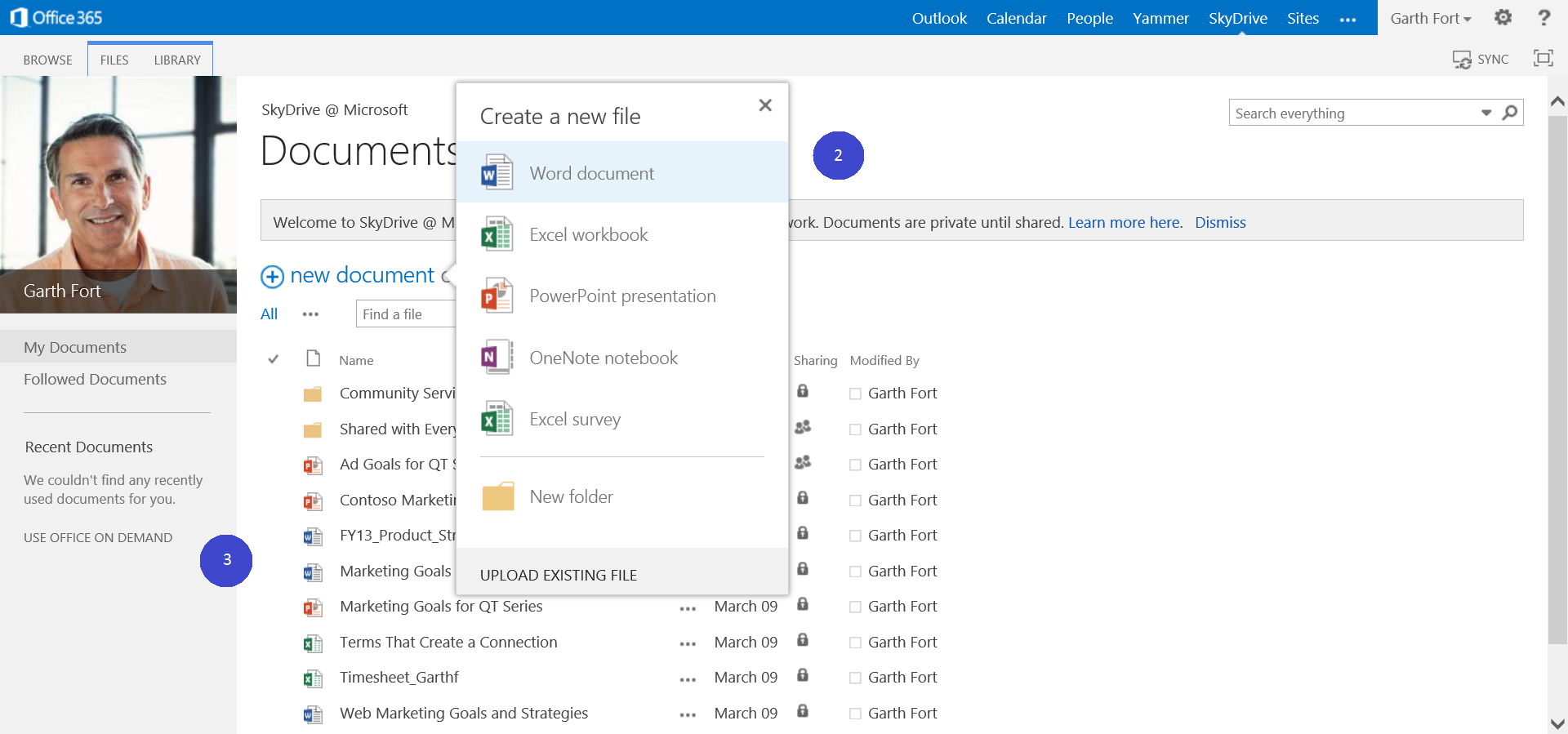
Task: Open the views ellipsis next to All
Action: click(310, 314)
